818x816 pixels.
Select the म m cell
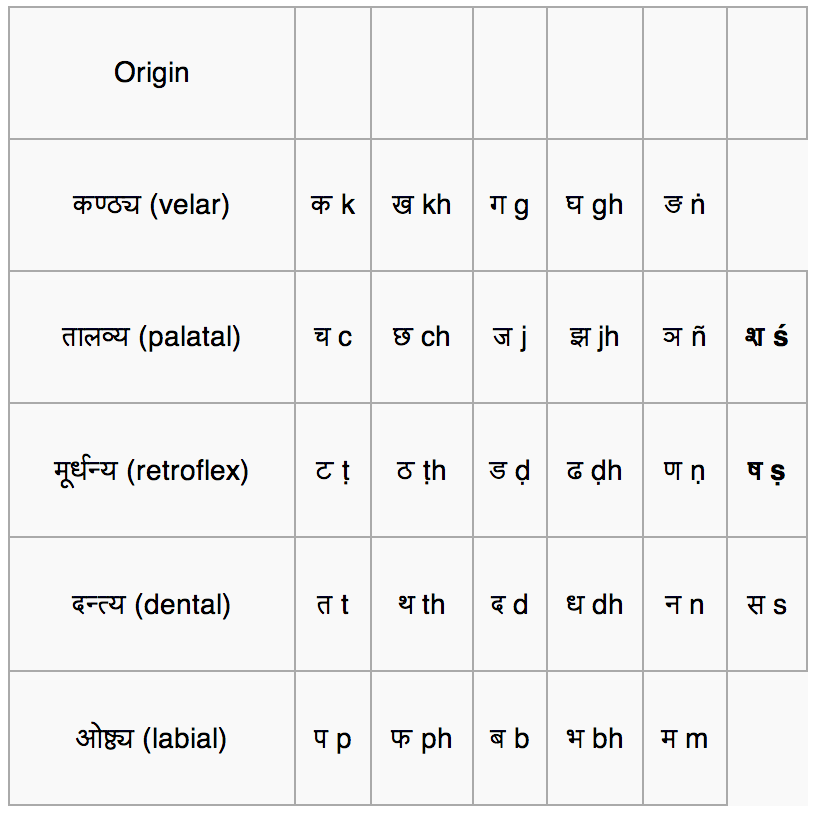pyautogui.click(x=685, y=738)
